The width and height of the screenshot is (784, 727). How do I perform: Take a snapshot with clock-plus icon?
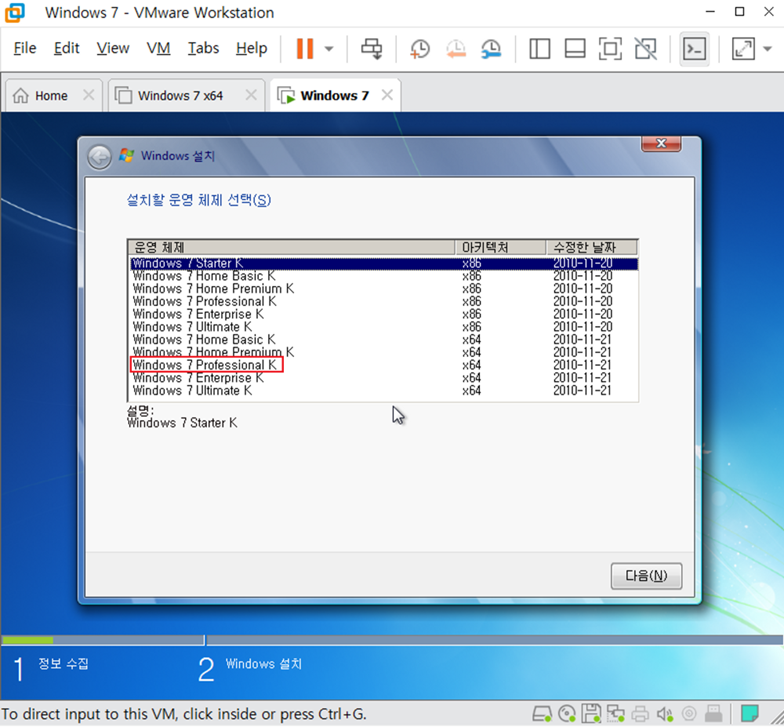click(x=420, y=49)
